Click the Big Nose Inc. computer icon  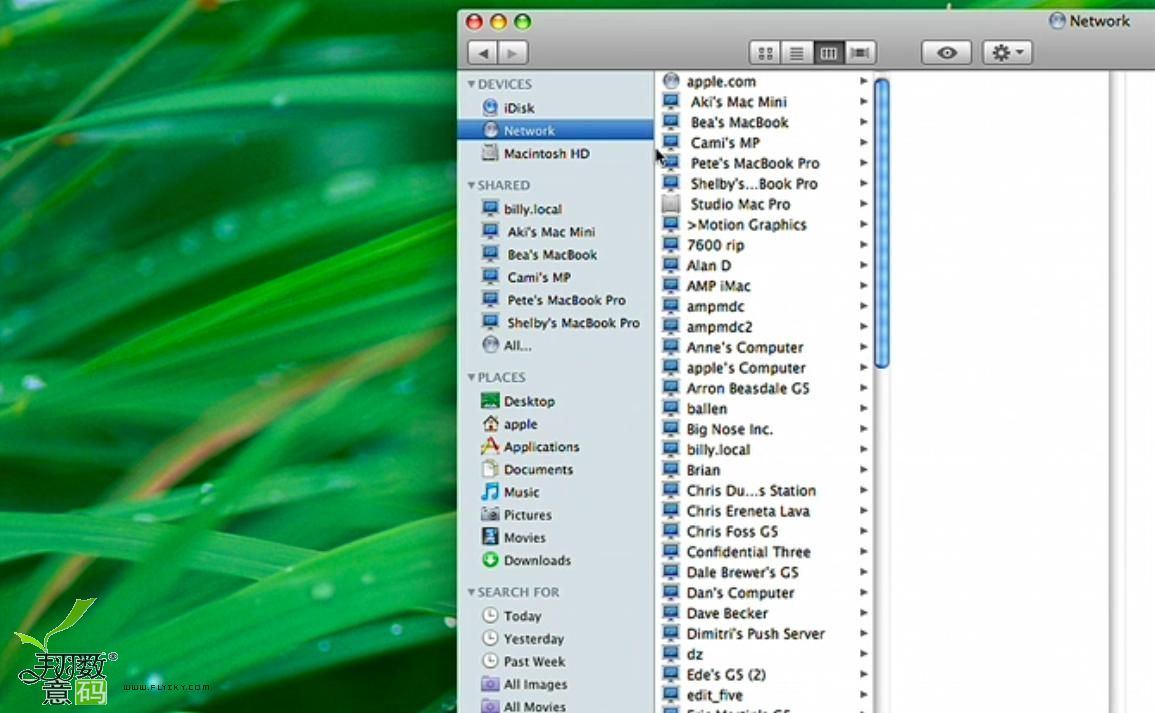(671, 429)
